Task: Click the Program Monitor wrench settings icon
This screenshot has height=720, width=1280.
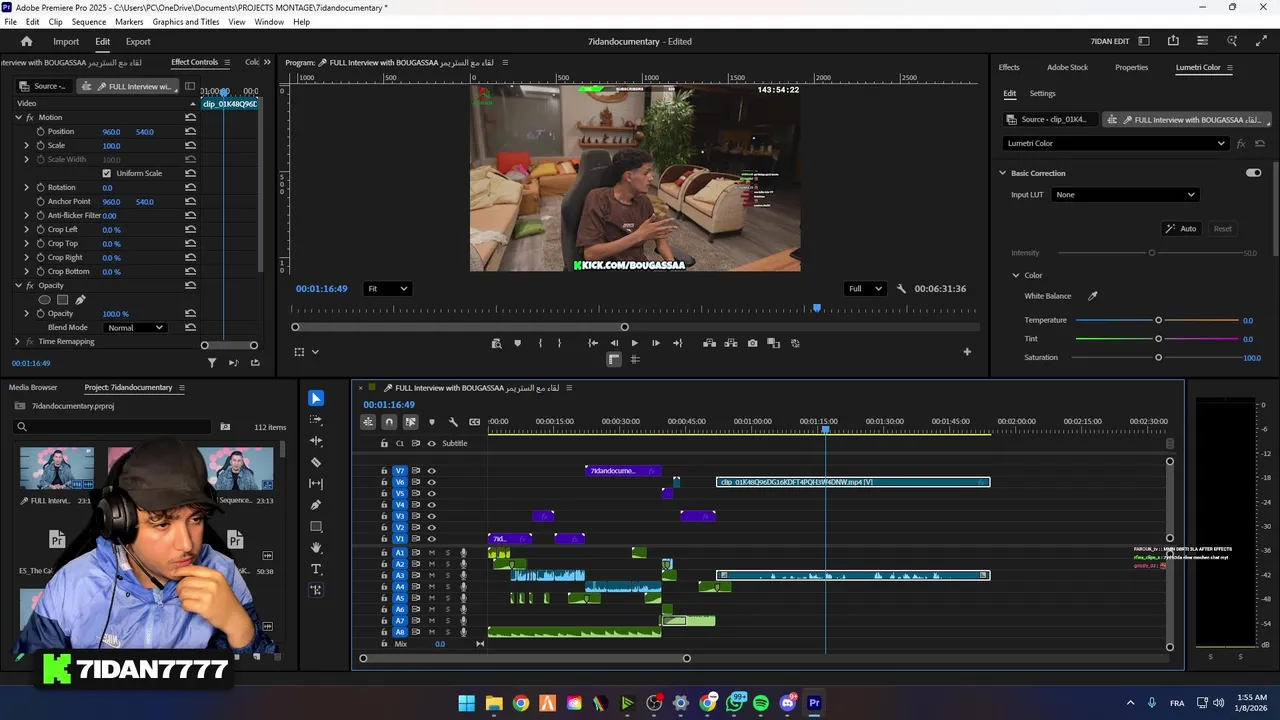Action: 901,289
